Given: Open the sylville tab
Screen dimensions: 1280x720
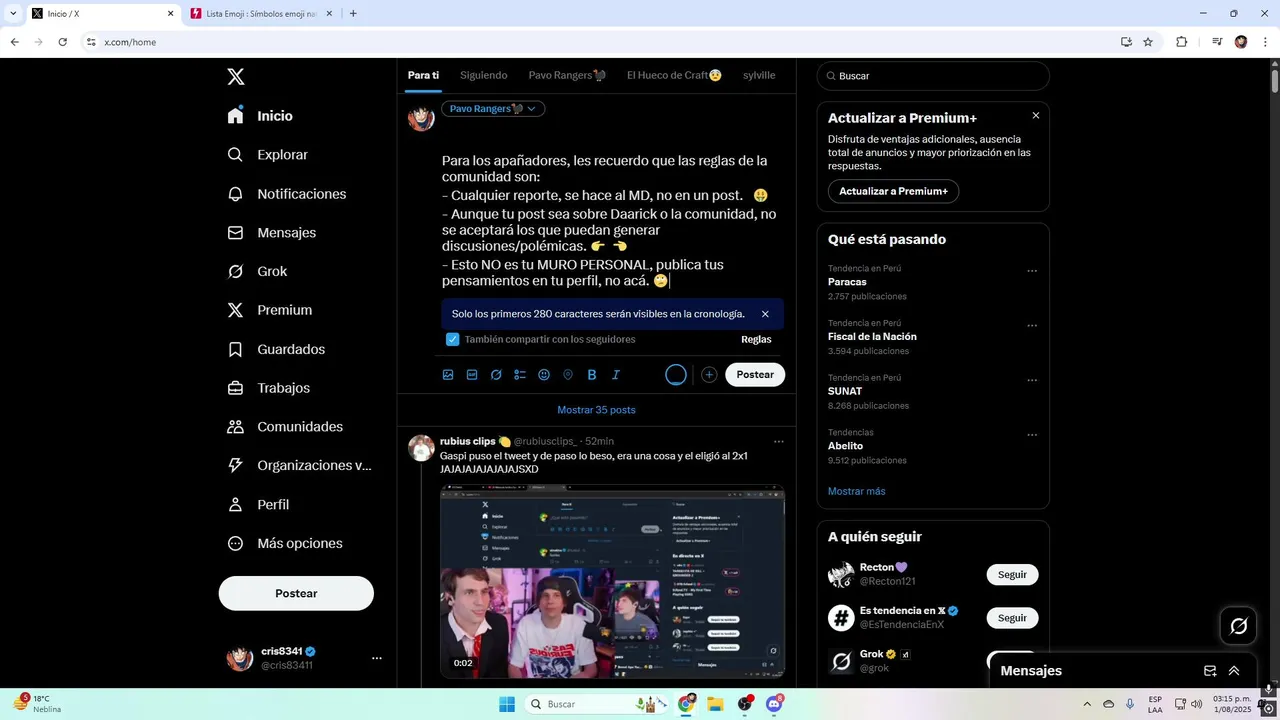Looking at the screenshot, I should (759, 75).
